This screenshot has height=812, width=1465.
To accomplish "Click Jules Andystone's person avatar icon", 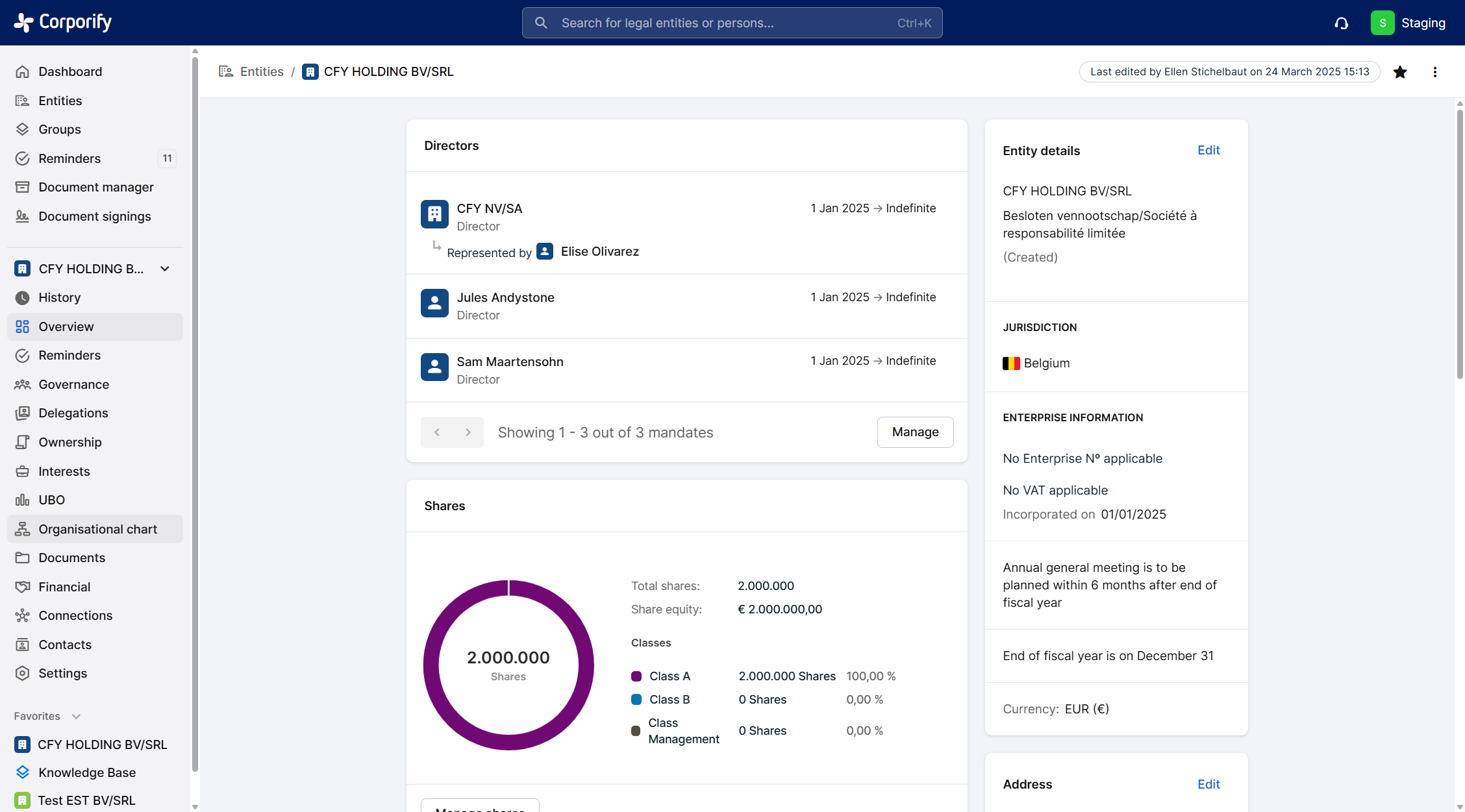I will tap(434, 303).
